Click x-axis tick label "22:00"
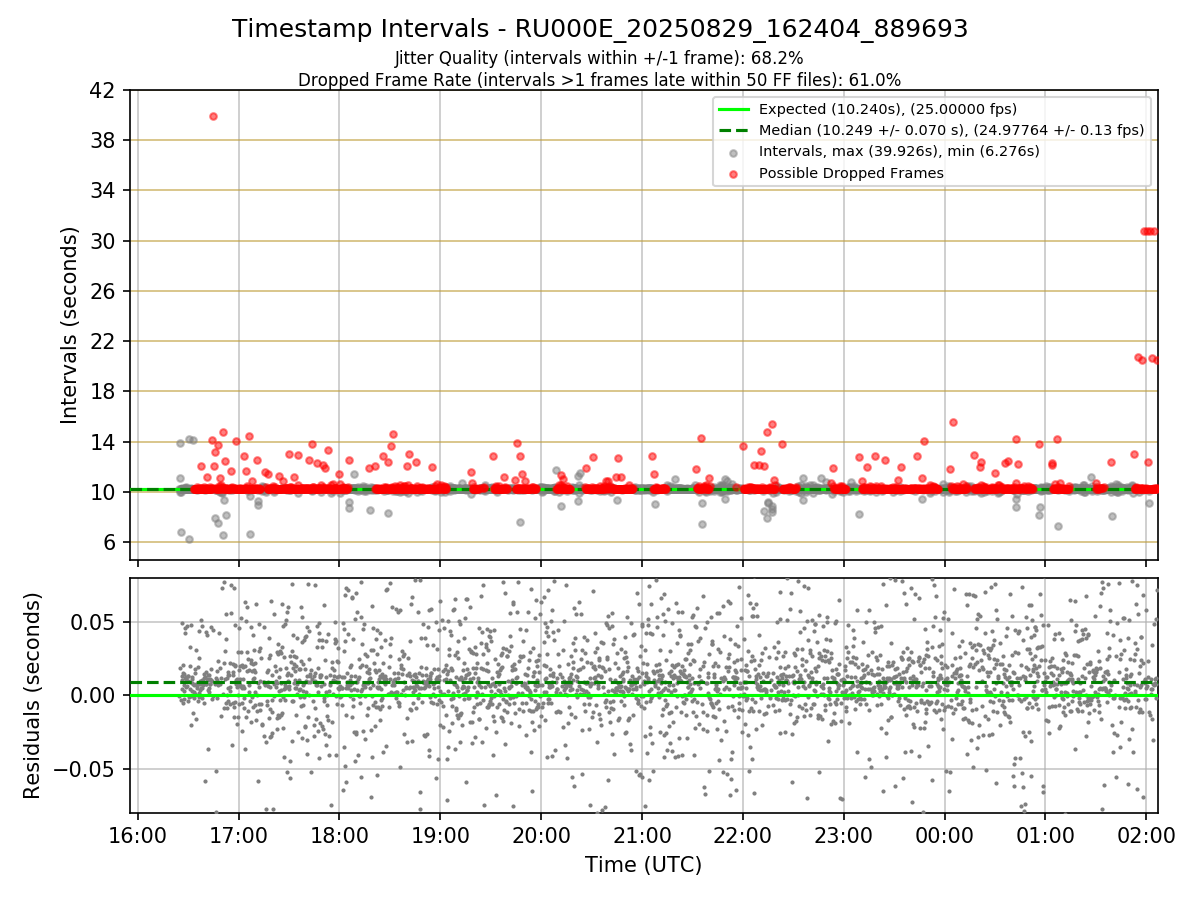Viewport: 1200px width, 900px height. 743,834
